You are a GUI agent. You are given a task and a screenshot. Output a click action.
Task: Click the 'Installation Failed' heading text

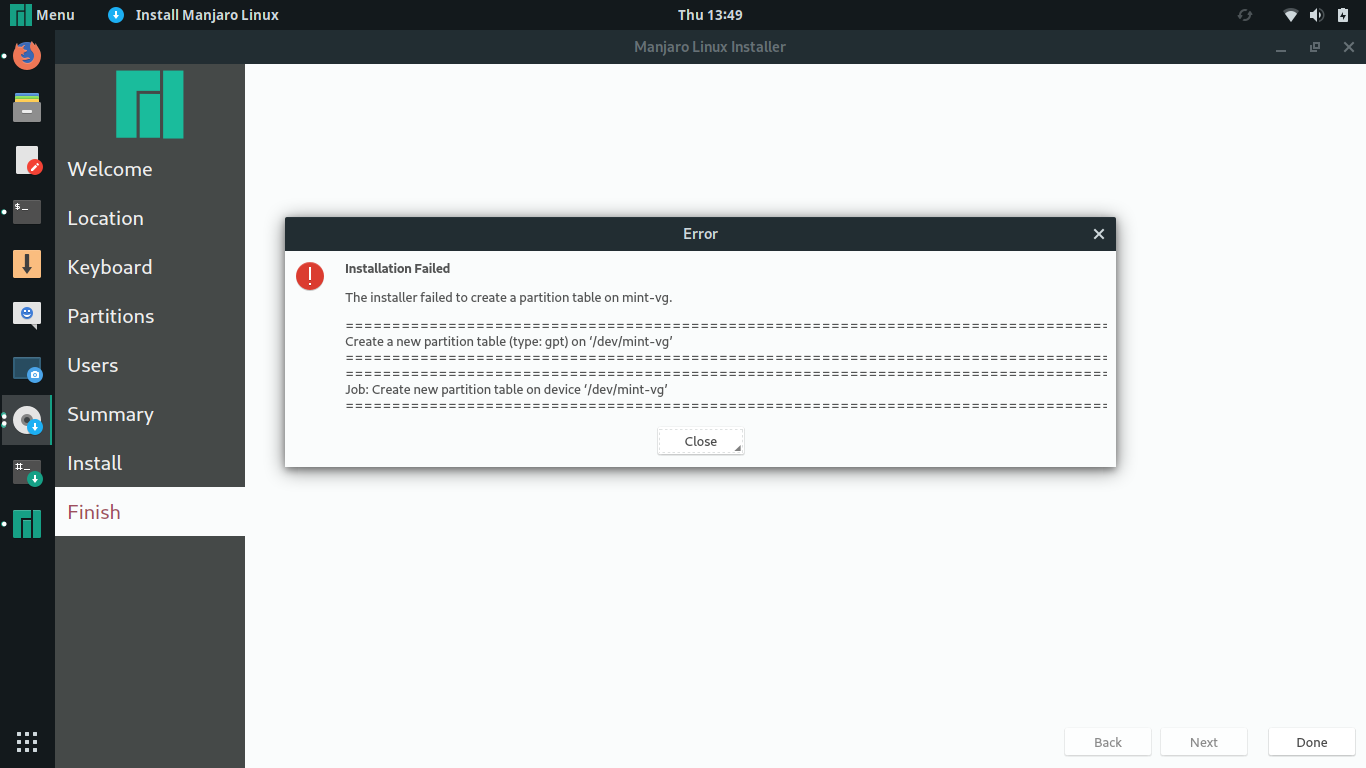coord(397,269)
